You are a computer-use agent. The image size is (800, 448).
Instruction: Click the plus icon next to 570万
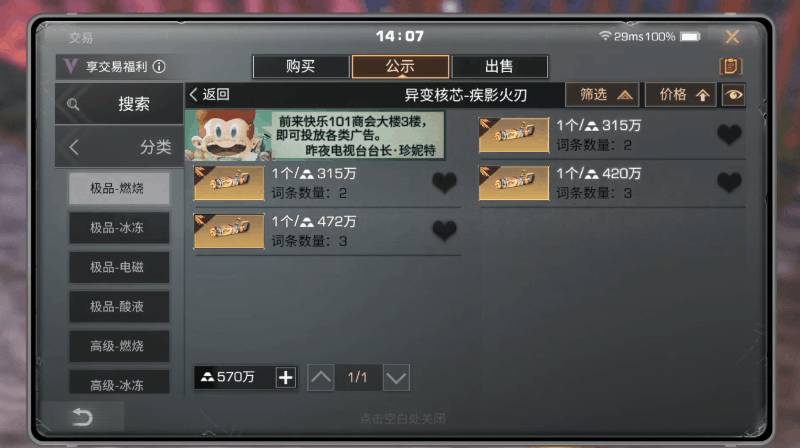(286, 378)
